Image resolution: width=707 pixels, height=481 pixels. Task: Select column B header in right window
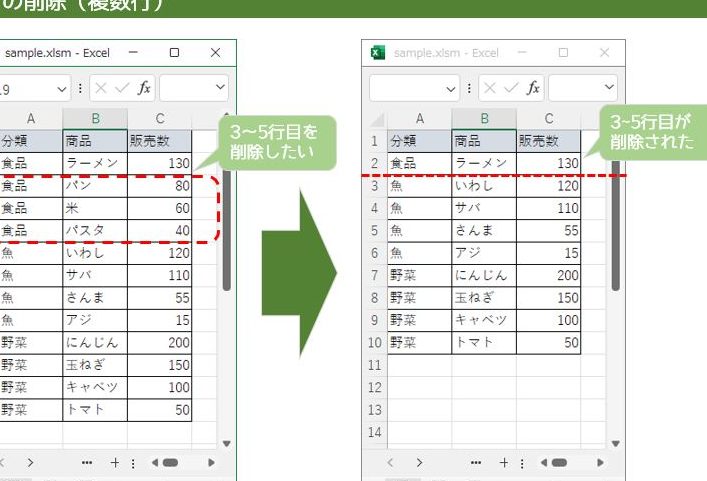pos(484,119)
